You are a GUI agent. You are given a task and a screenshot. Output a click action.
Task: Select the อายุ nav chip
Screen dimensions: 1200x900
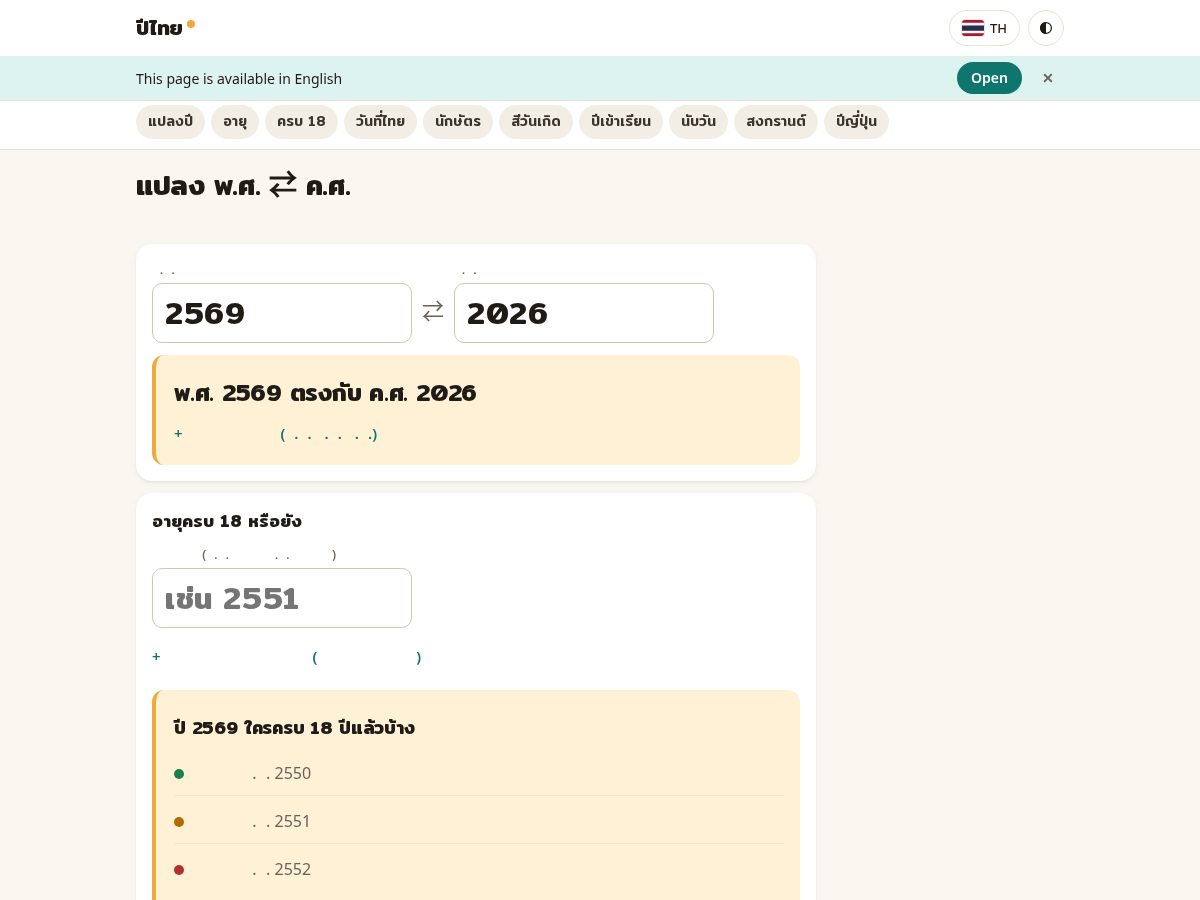(x=235, y=122)
